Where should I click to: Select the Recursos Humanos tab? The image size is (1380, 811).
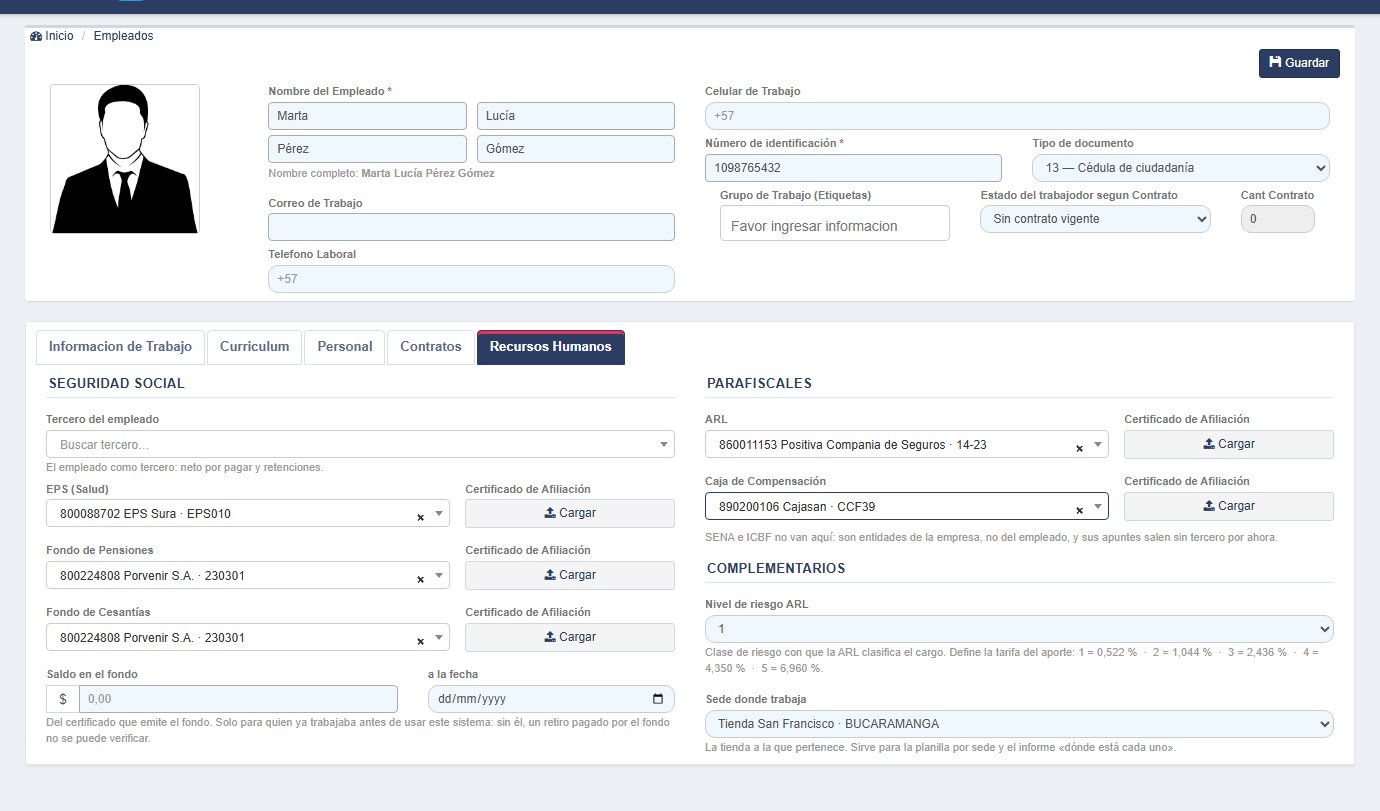click(551, 347)
